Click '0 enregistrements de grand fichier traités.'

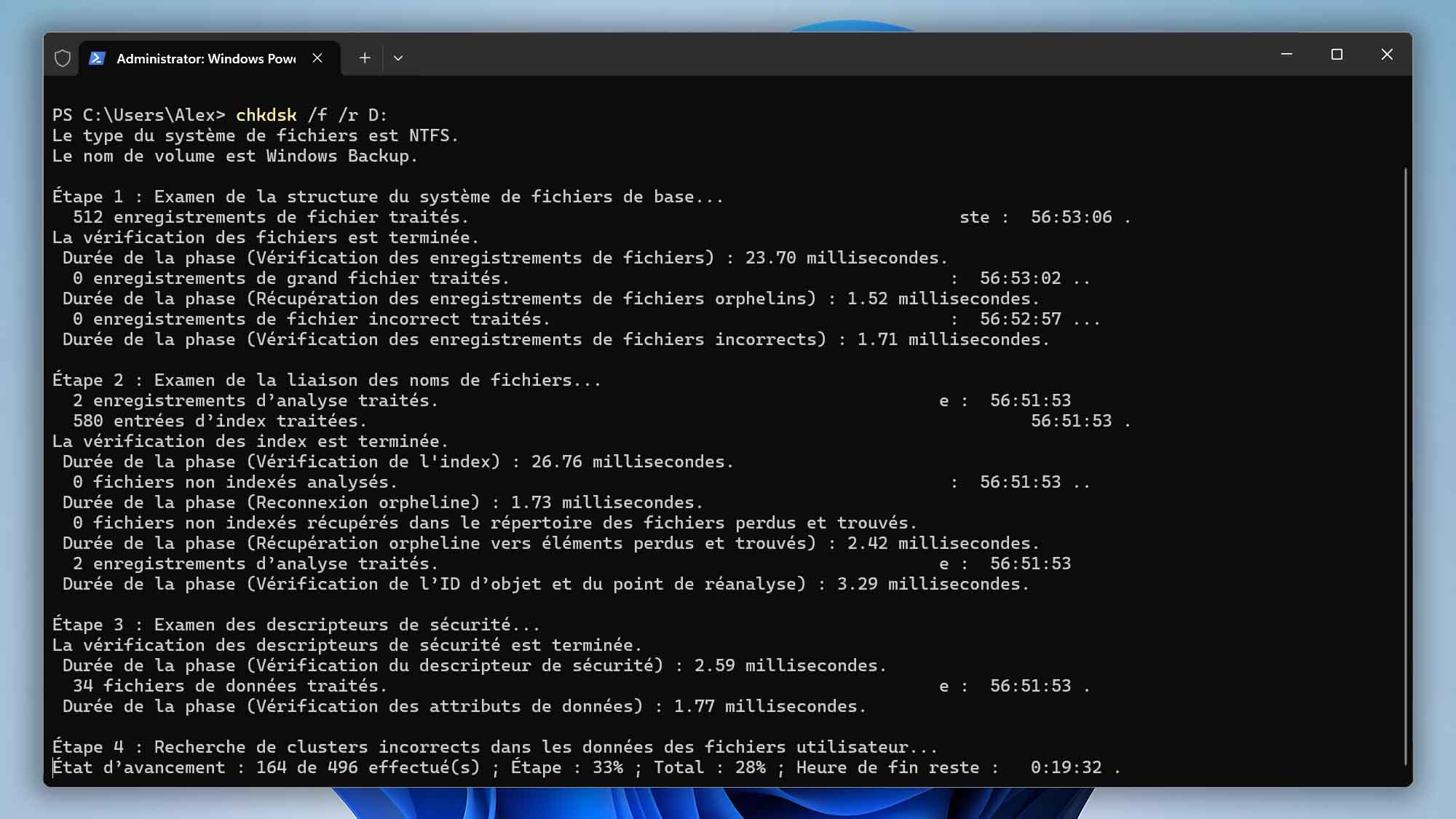291,278
